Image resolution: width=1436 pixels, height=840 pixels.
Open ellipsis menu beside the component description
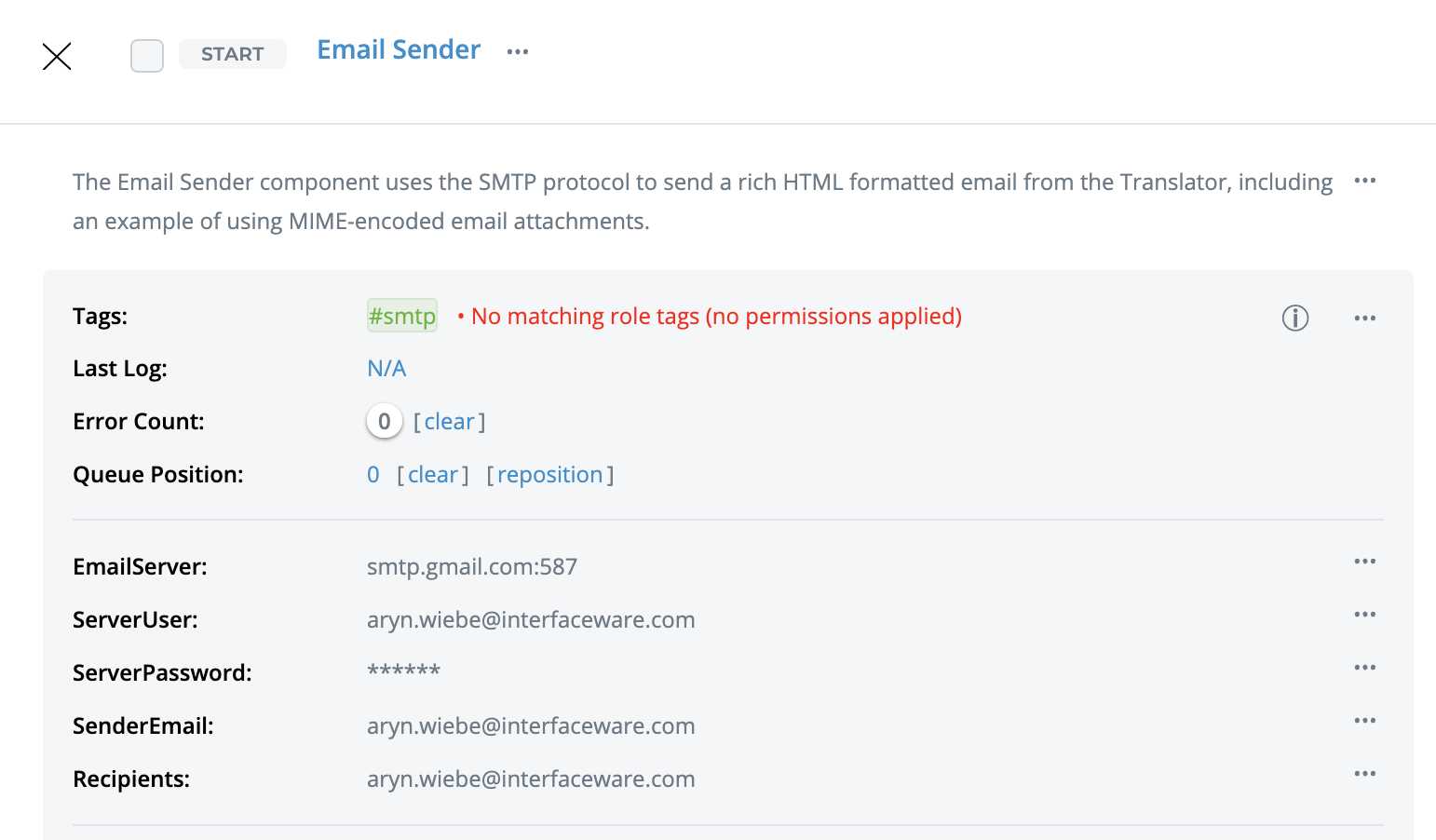coord(1364,181)
